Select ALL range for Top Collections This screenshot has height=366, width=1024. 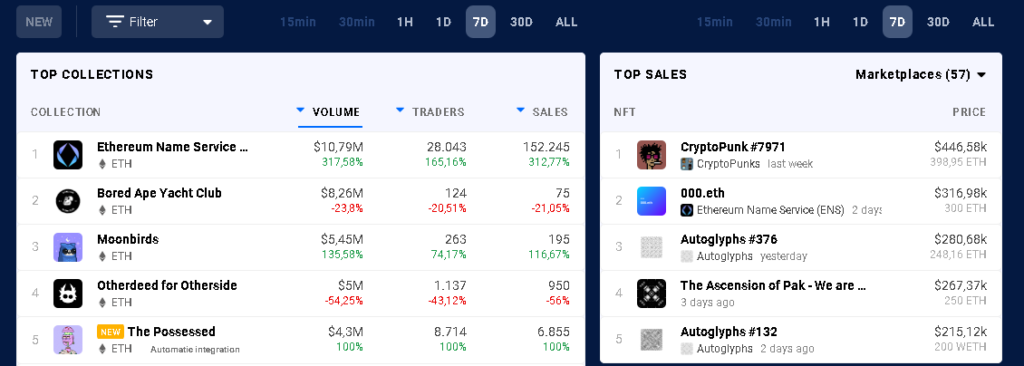(x=566, y=22)
